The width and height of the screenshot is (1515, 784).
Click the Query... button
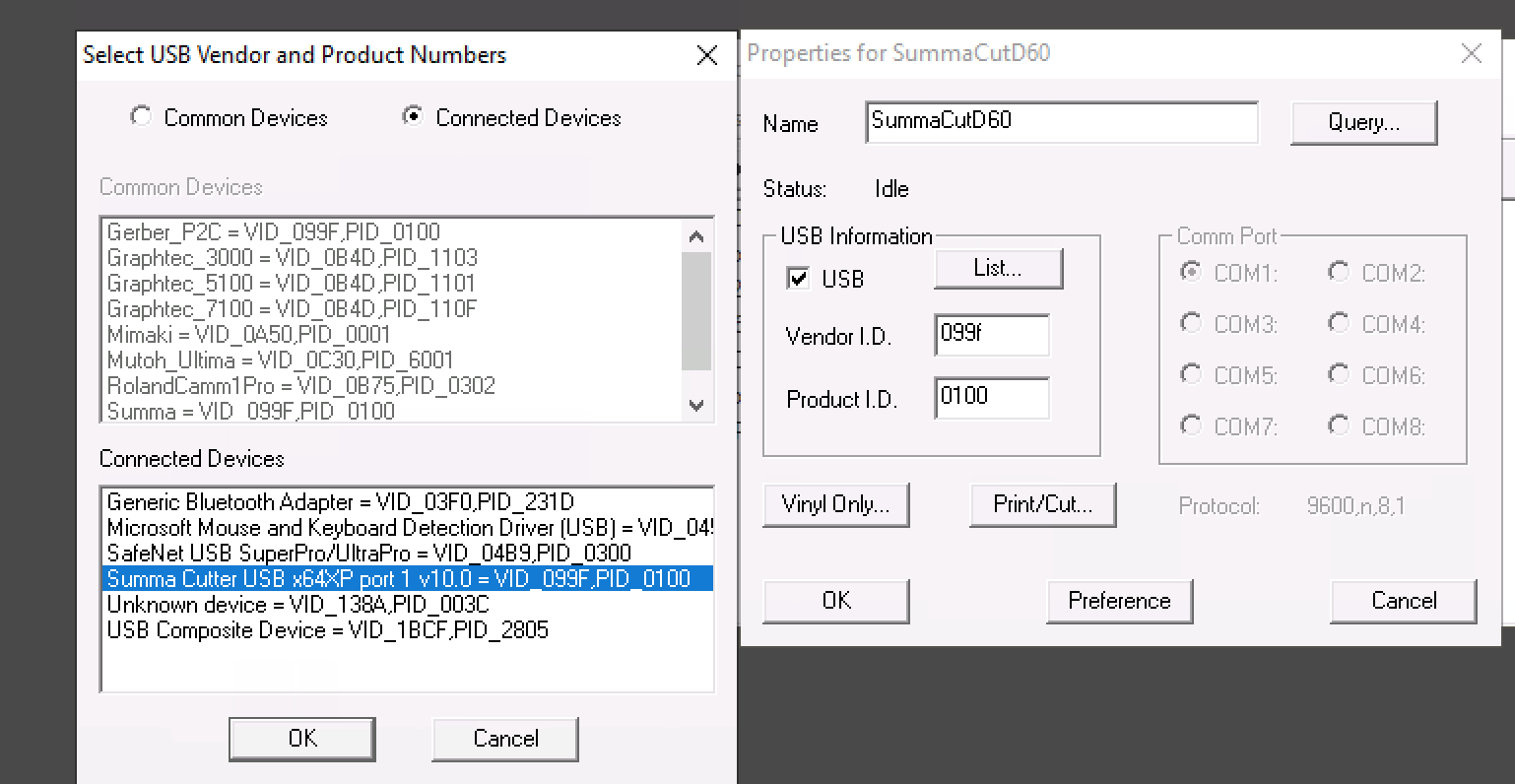coord(1363,123)
